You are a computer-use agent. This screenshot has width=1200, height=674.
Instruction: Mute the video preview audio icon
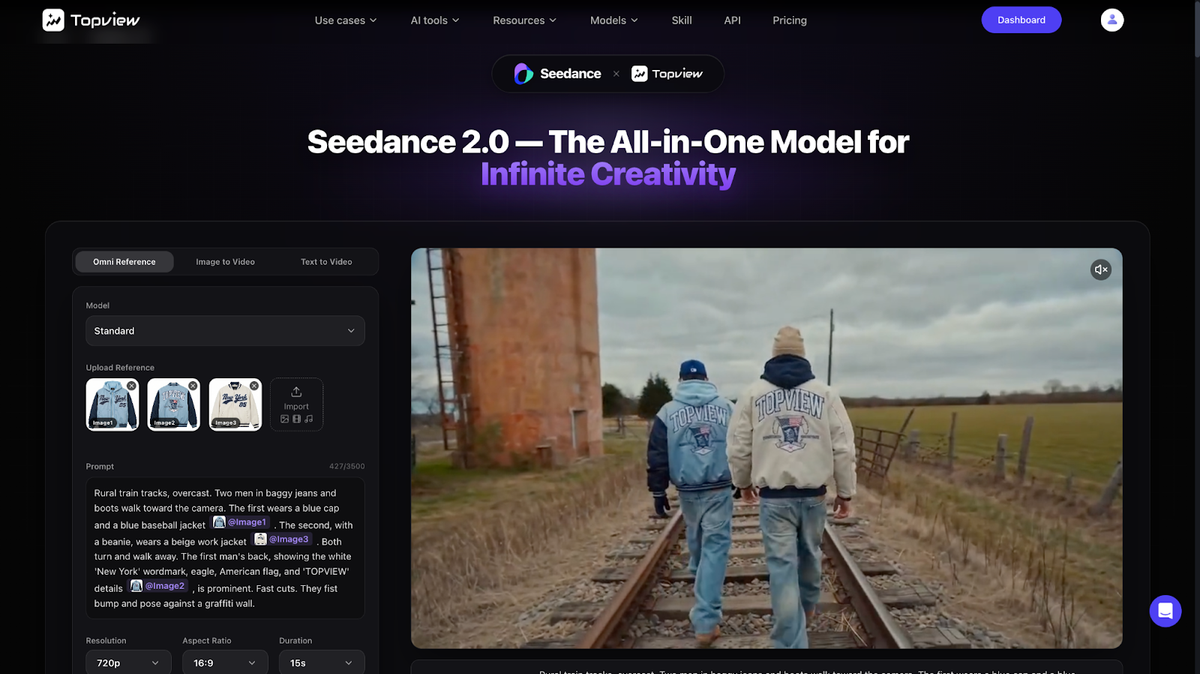click(x=1100, y=269)
